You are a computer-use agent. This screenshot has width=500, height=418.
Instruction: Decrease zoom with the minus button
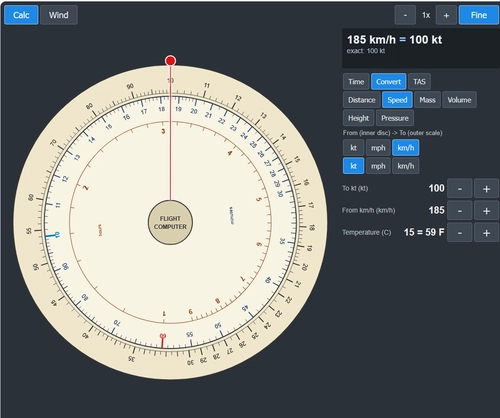coord(405,15)
